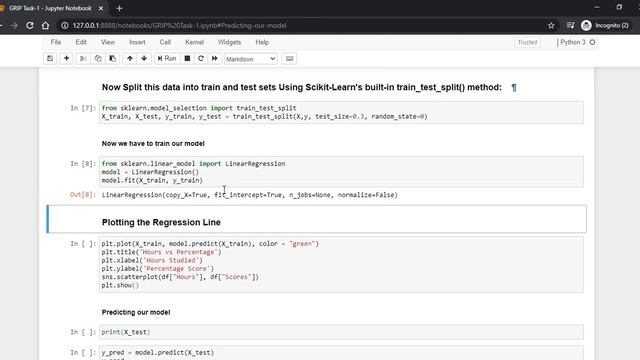Restart kernel and run all cells icon
The width and height of the screenshot is (640, 360).
(x=215, y=59)
